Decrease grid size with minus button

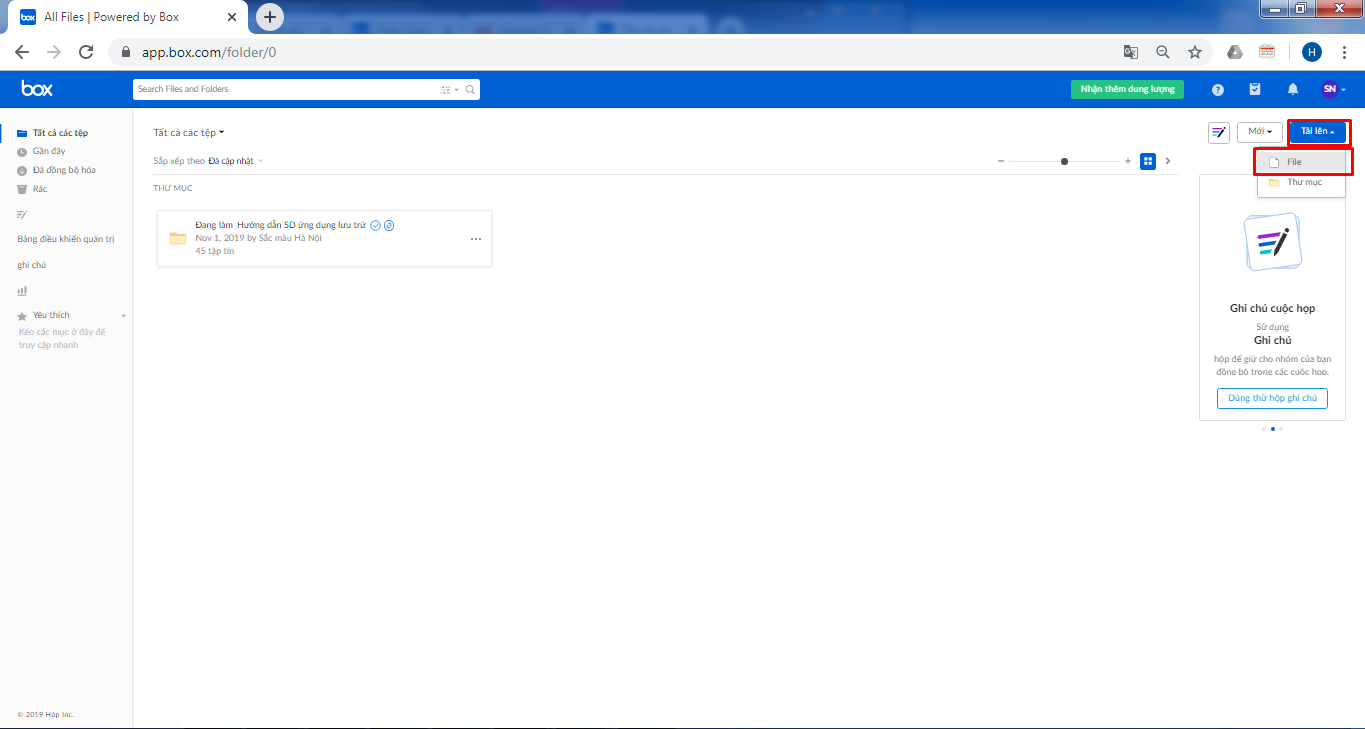1001,161
